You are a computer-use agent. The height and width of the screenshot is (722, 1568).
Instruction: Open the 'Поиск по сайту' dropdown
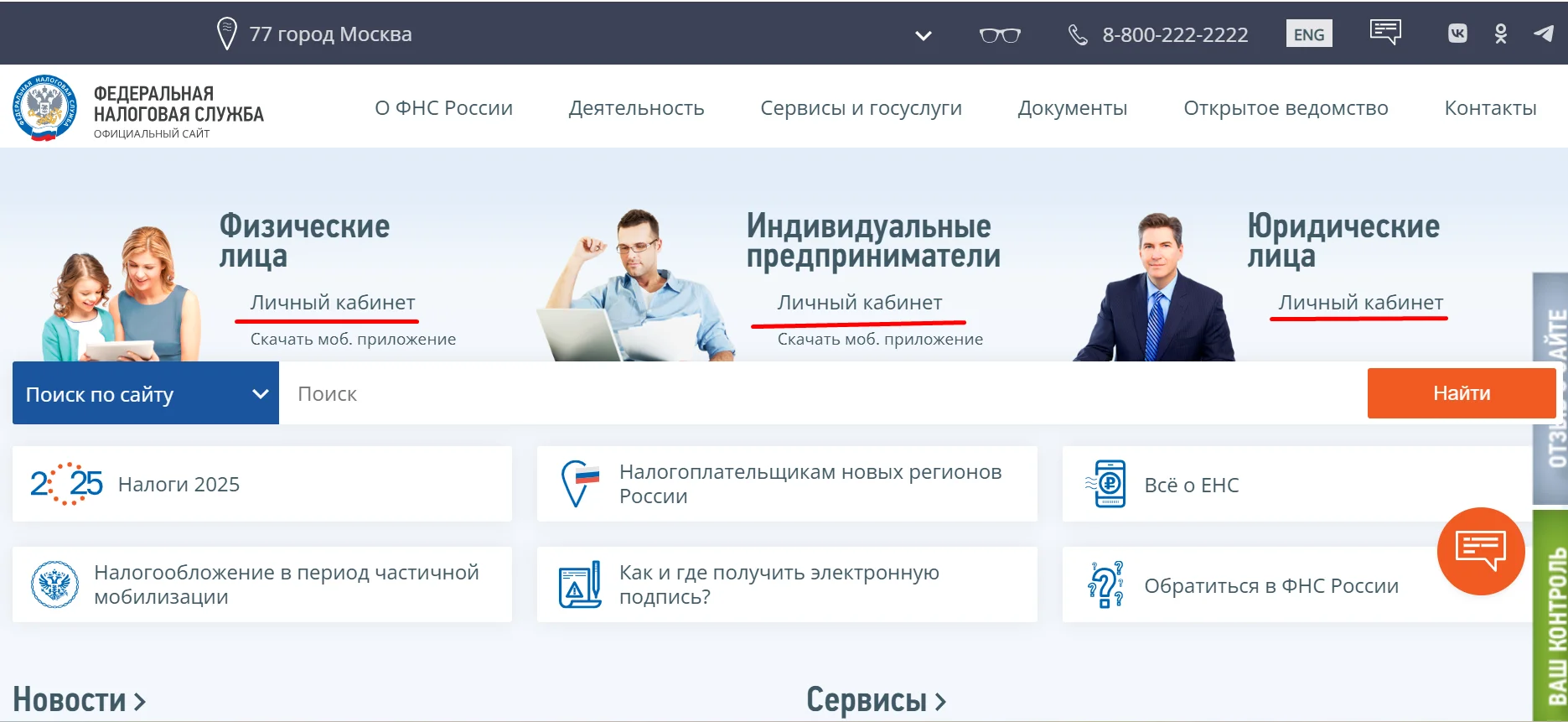click(146, 393)
